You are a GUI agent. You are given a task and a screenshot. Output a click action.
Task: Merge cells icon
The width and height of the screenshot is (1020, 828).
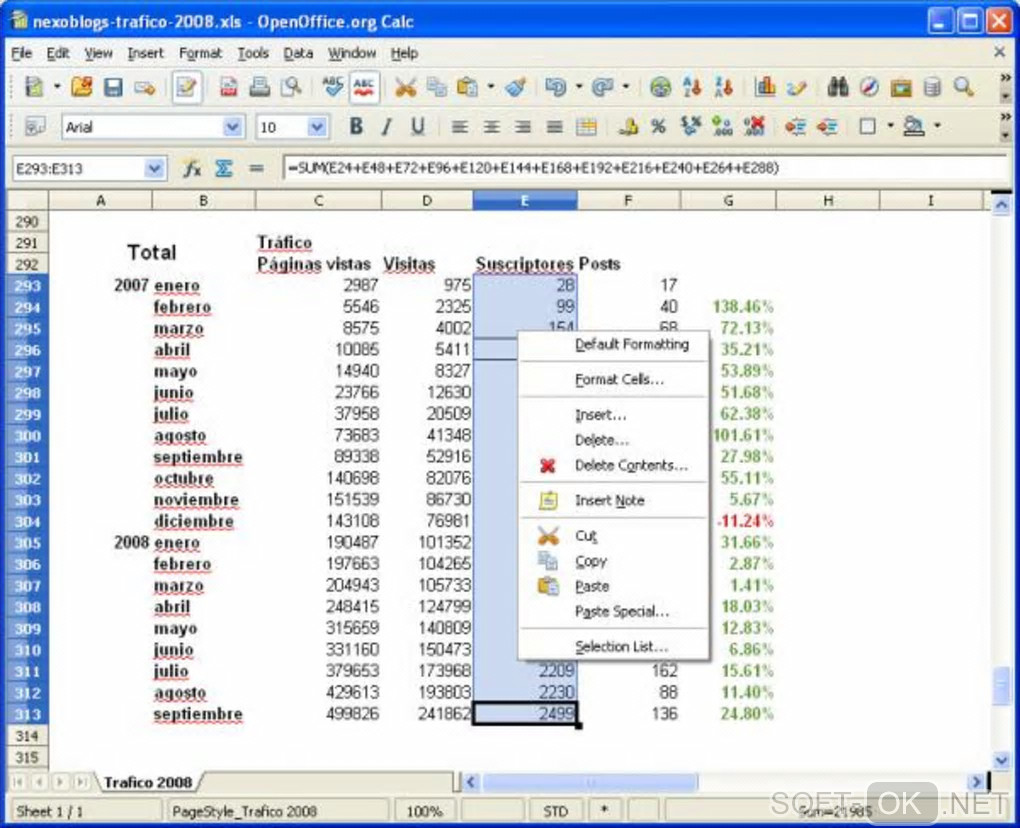tap(586, 126)
